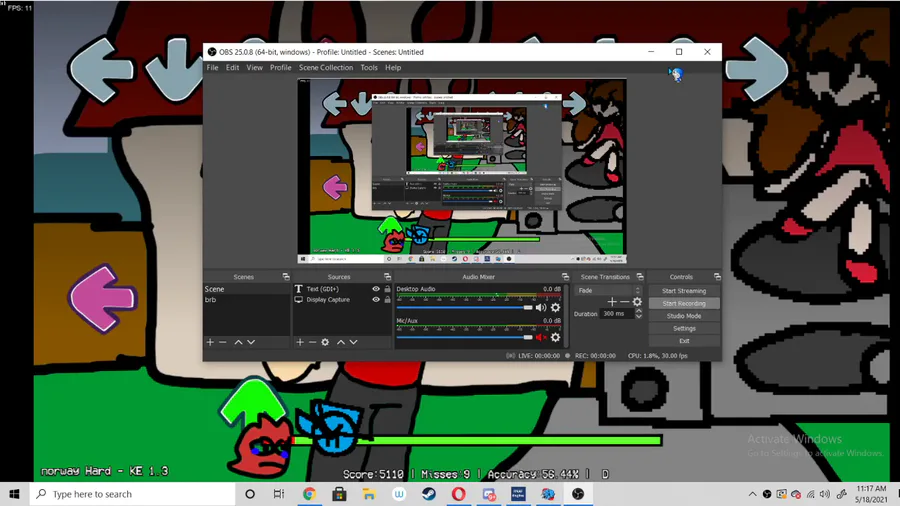Open Google Chrome from the taskbar
This screenshot has width=900, height=506.
click(x=309, y=494)
